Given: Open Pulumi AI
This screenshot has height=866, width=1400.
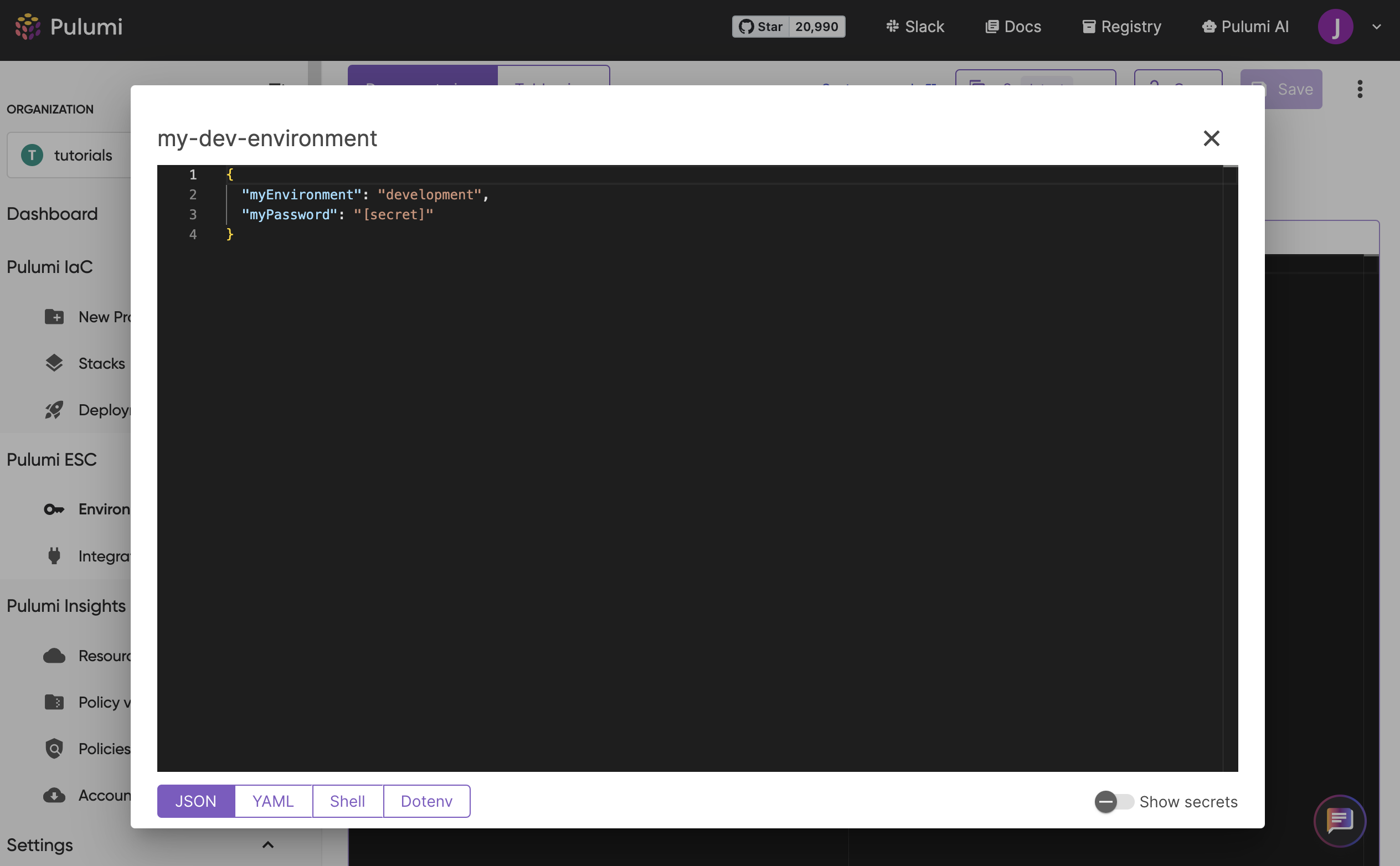Looking at the screenshot, I should pos(1244,27).
